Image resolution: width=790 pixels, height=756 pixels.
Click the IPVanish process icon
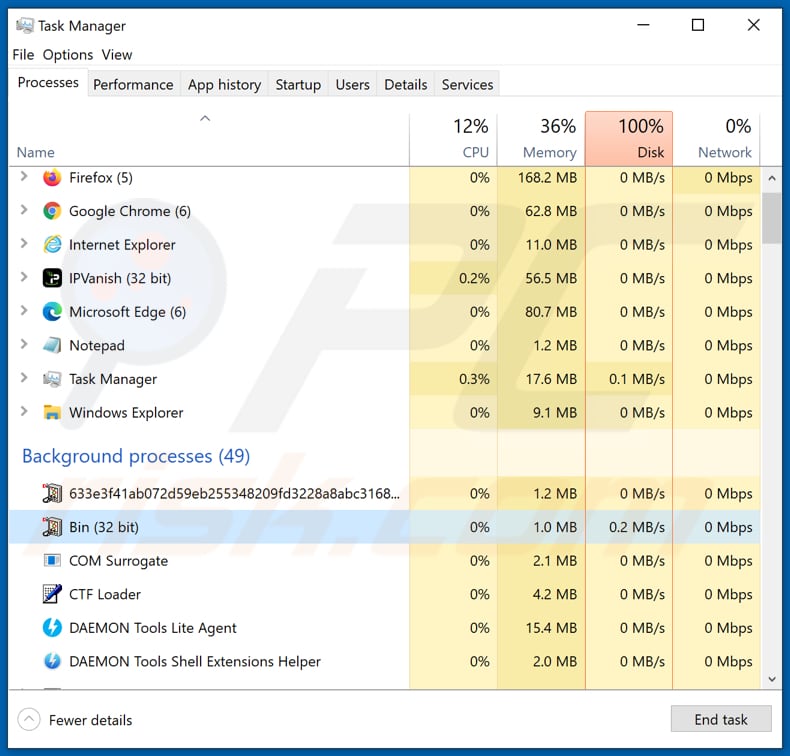click(52, 278)
